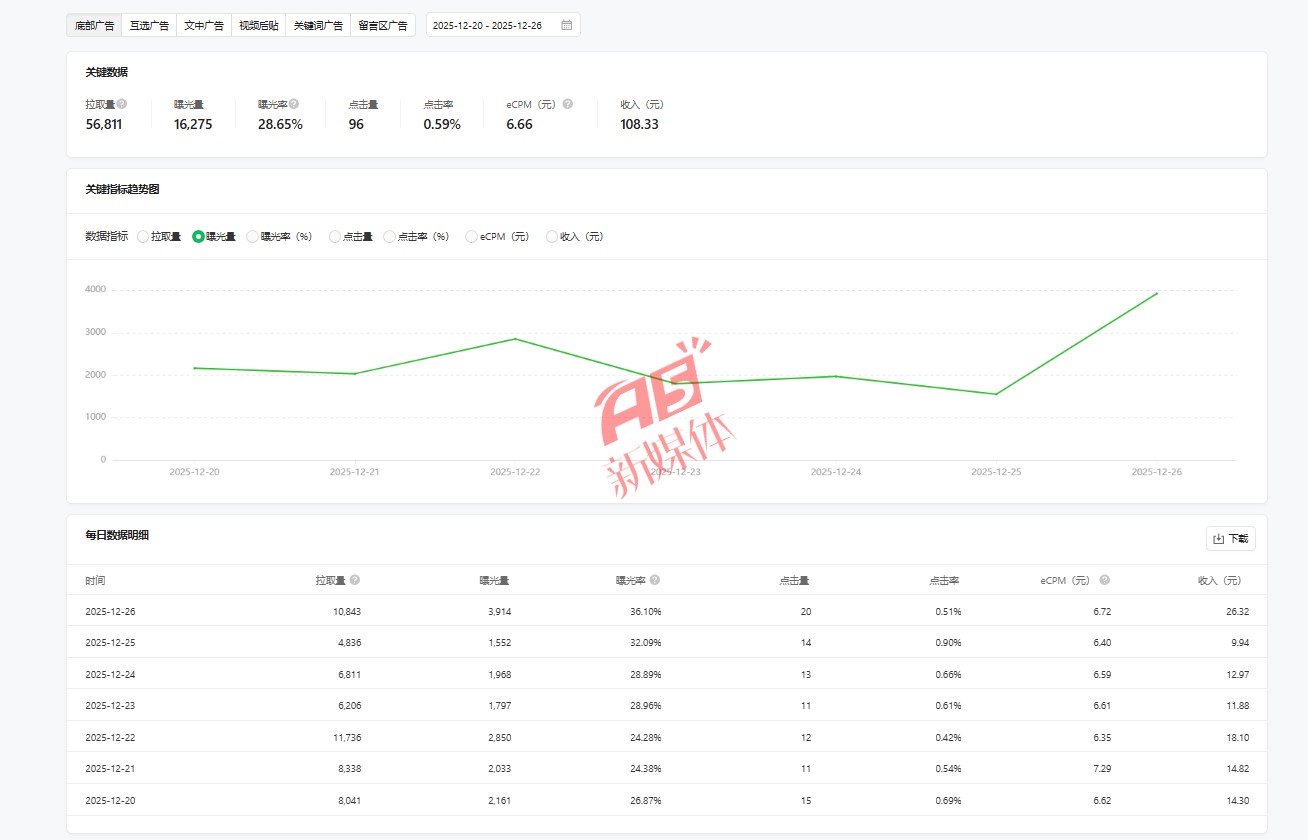Open the 关键词广告 tab

[318, 25]
